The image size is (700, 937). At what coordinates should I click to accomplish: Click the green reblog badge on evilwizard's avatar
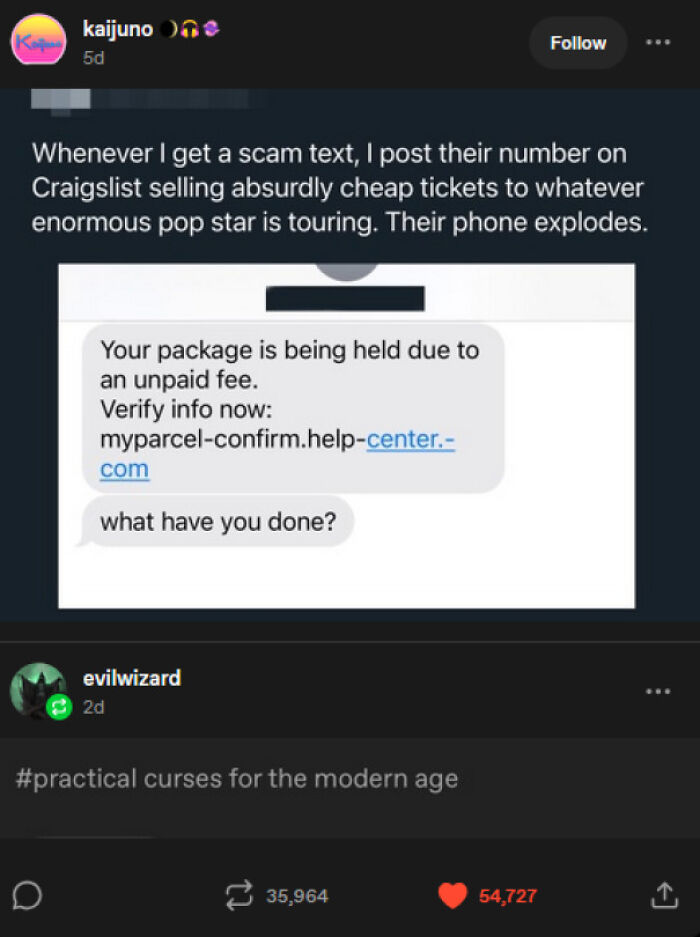(58, 705)
